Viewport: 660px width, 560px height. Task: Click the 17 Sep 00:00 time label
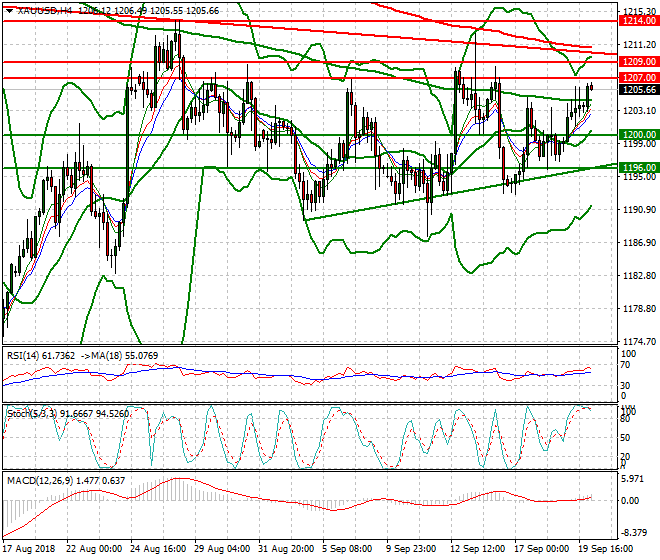(x=541, y=549)
